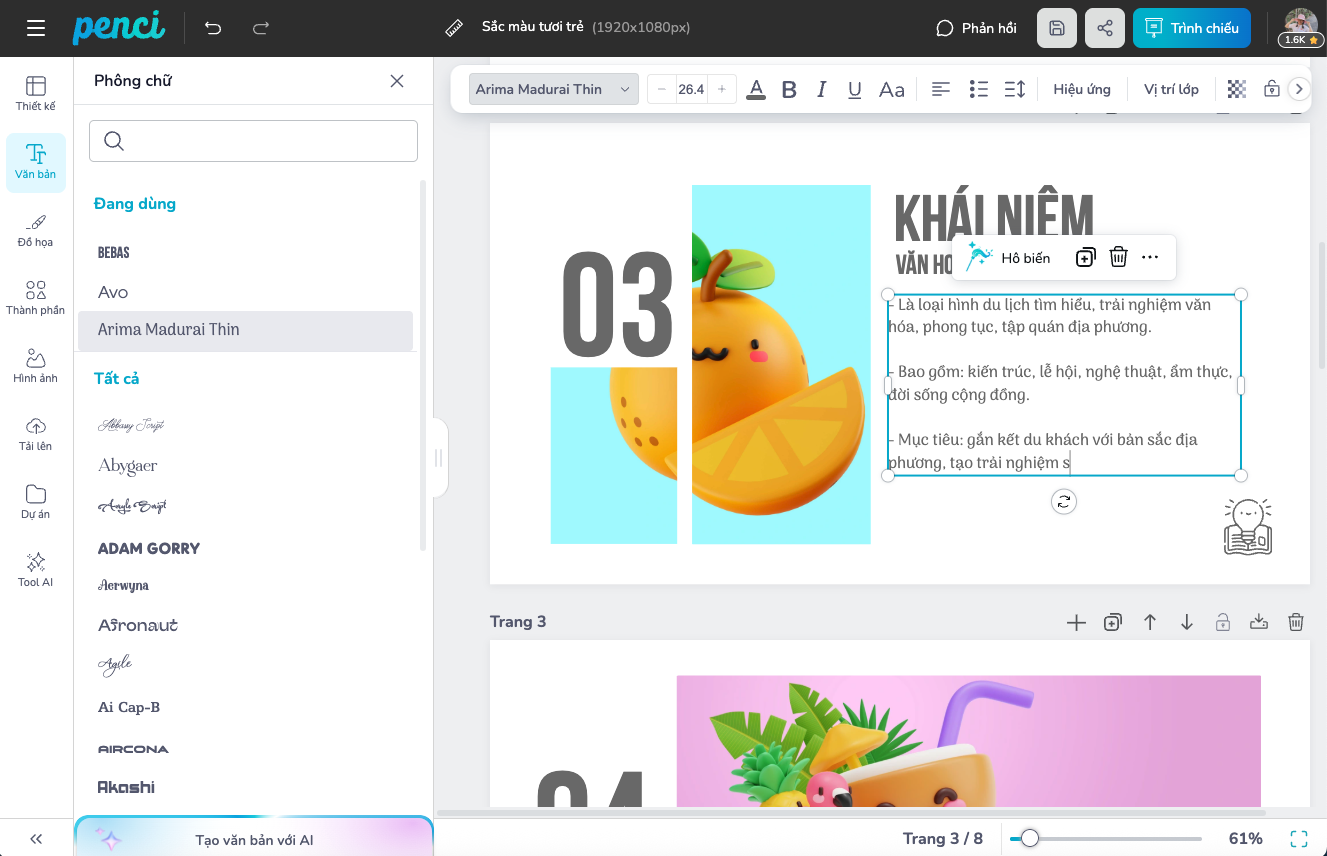The height and width of the screenshot is (856, 1327).
Task: Toggle italic formatting
Action: 821,89
